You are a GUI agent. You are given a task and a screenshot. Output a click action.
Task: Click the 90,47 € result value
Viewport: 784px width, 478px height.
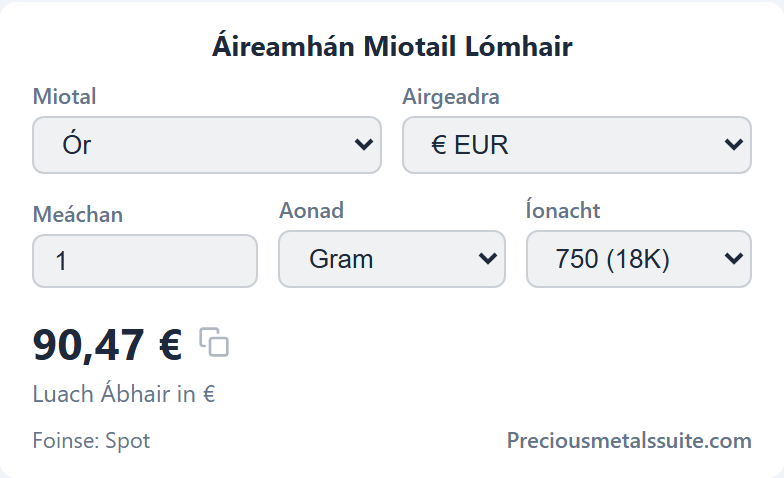(x=108, y=345)
